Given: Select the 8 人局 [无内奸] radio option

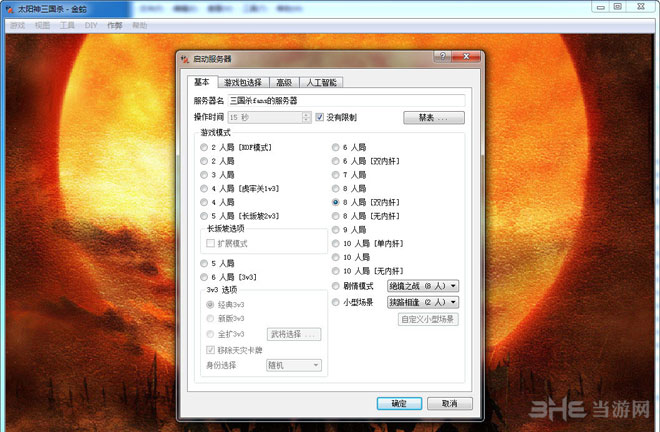Looking at the screenshot, I should click(x=337, y=214).
